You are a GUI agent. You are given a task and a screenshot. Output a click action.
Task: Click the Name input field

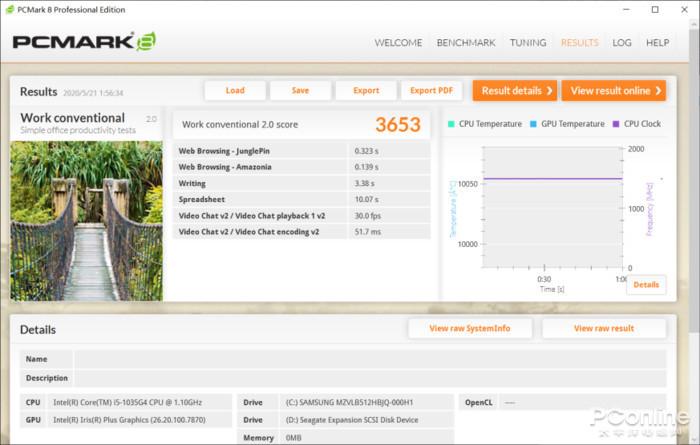coord(371,359)
